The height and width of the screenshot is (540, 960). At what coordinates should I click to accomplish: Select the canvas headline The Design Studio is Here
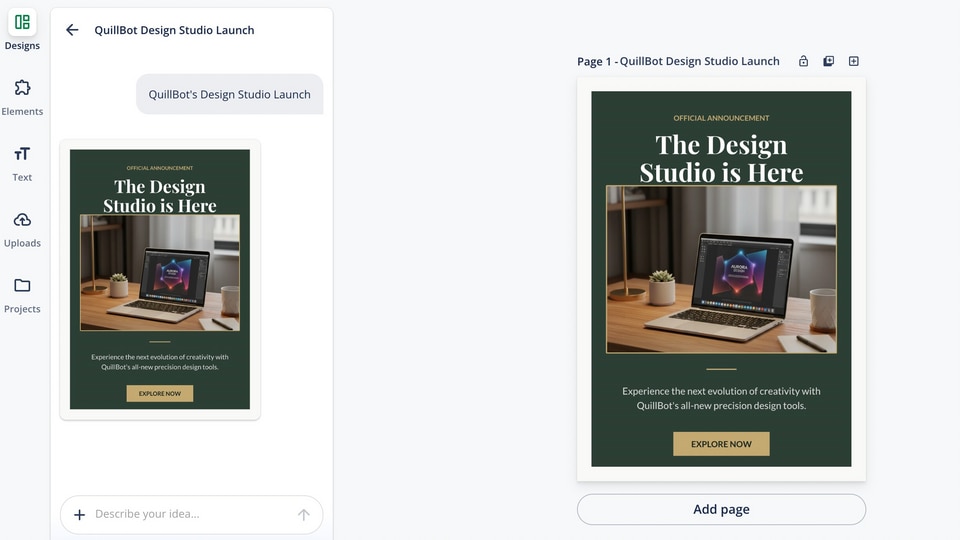pos(721,159)
